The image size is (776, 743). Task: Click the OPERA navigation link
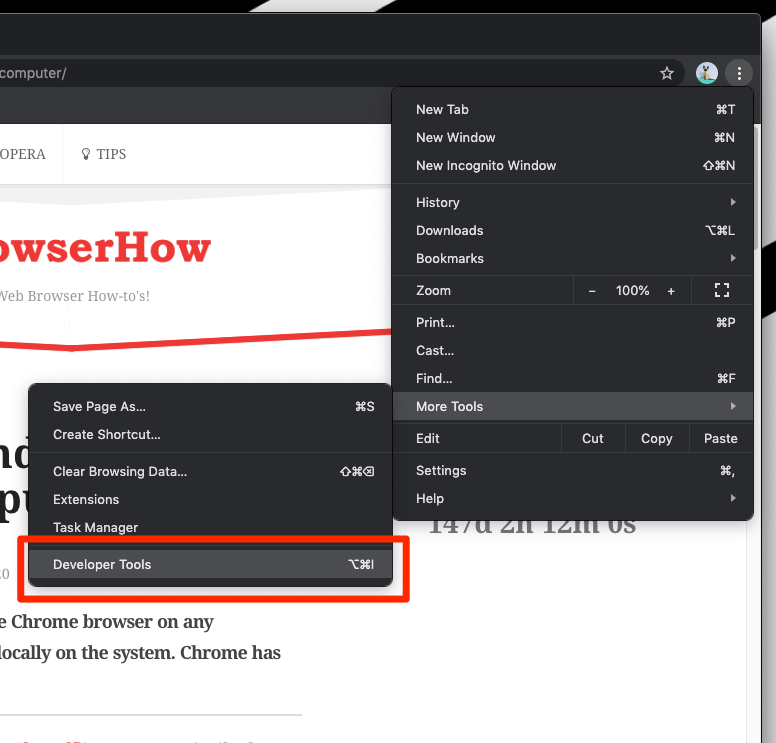pos(22,154)
